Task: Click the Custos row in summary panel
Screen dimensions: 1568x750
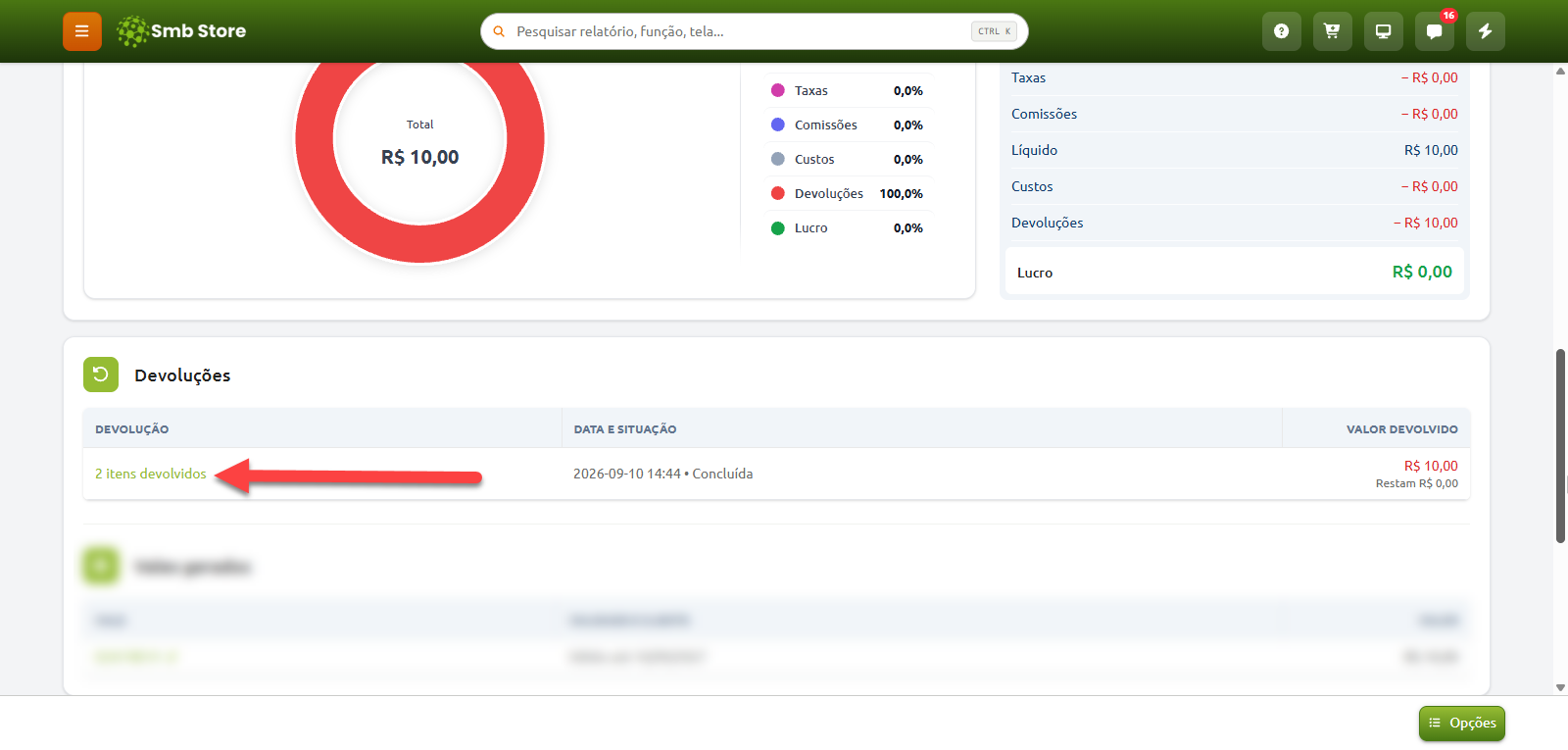Action: 1235,186
